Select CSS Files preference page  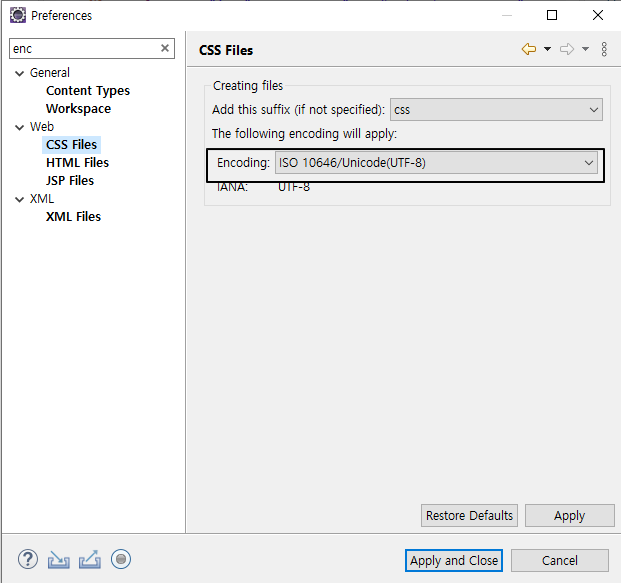coord(71,145)
